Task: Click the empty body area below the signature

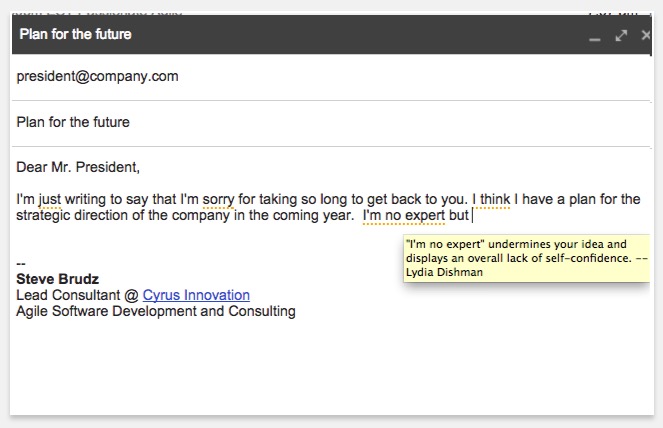Action: point(330,370)
